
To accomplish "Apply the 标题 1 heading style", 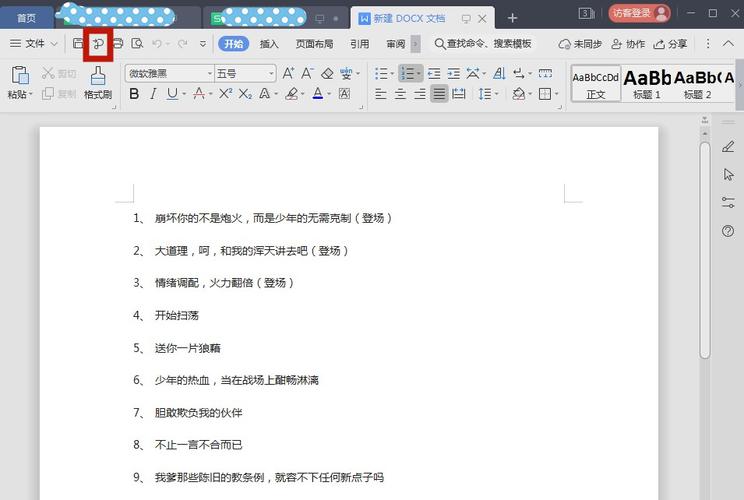I will (x=647, y=84).
